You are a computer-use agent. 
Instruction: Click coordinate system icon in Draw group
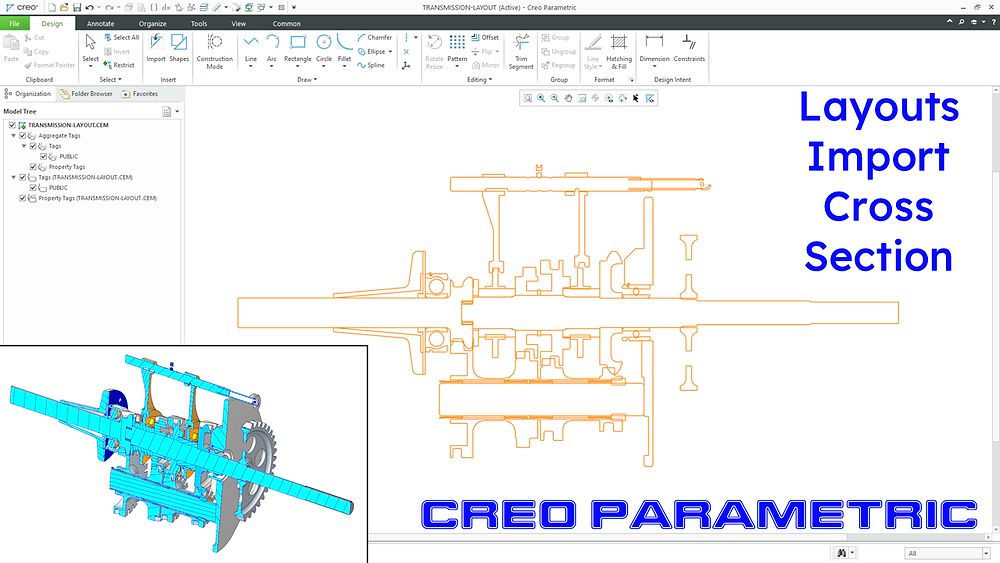pos(406,66)
